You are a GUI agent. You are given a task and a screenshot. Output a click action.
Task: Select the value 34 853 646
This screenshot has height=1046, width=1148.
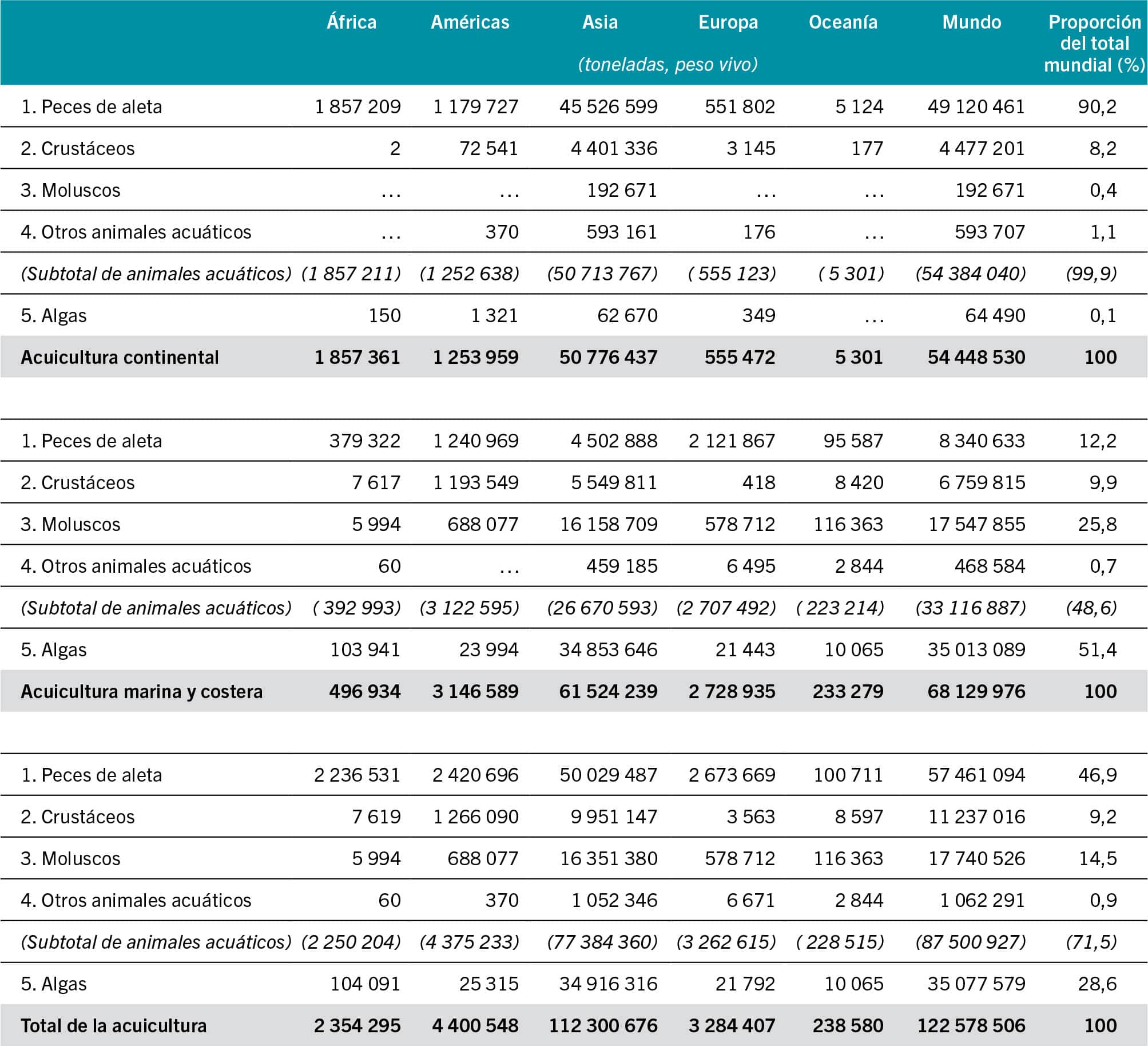tap(608, 649)
